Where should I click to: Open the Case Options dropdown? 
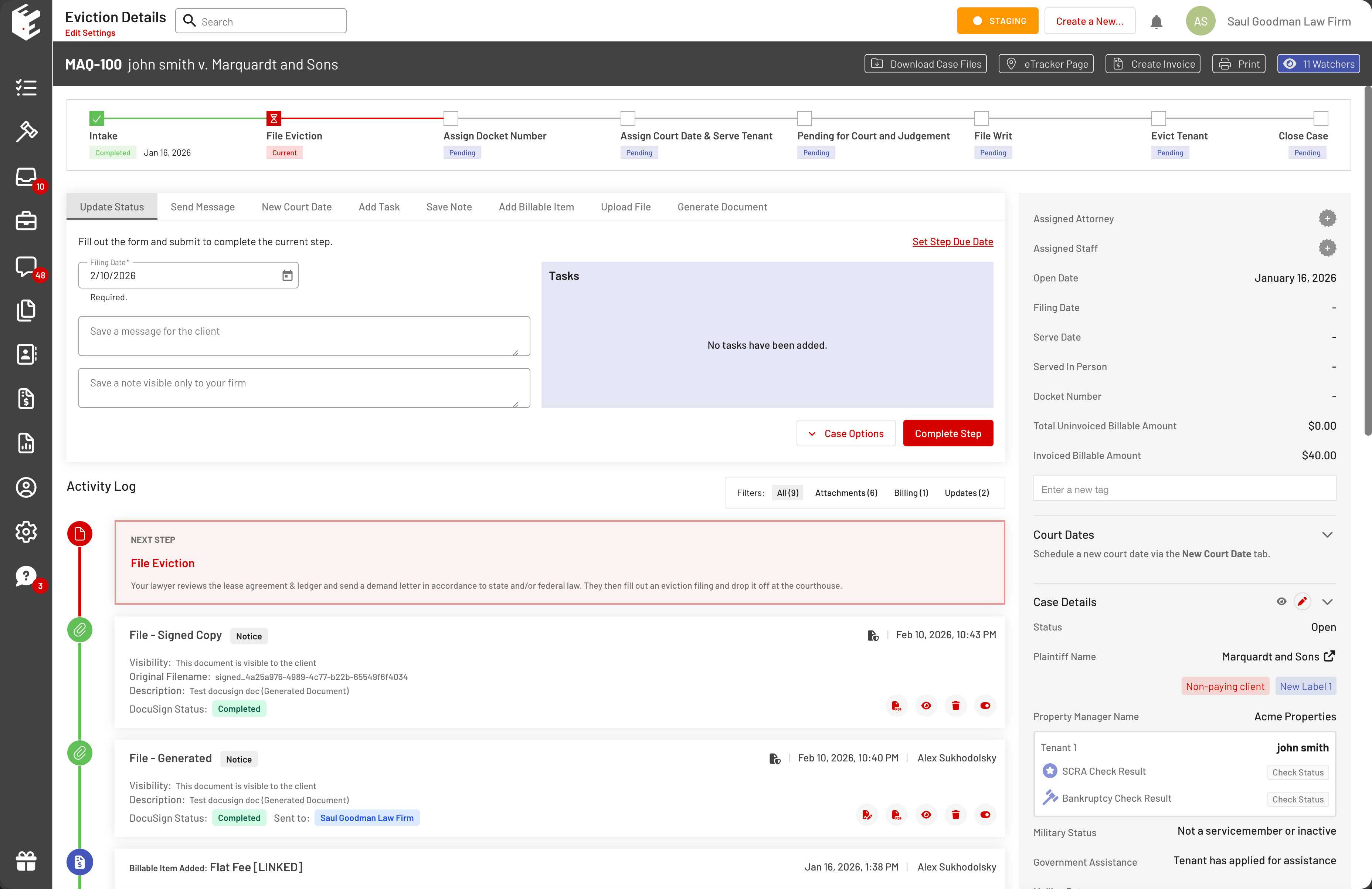[846, 433]
